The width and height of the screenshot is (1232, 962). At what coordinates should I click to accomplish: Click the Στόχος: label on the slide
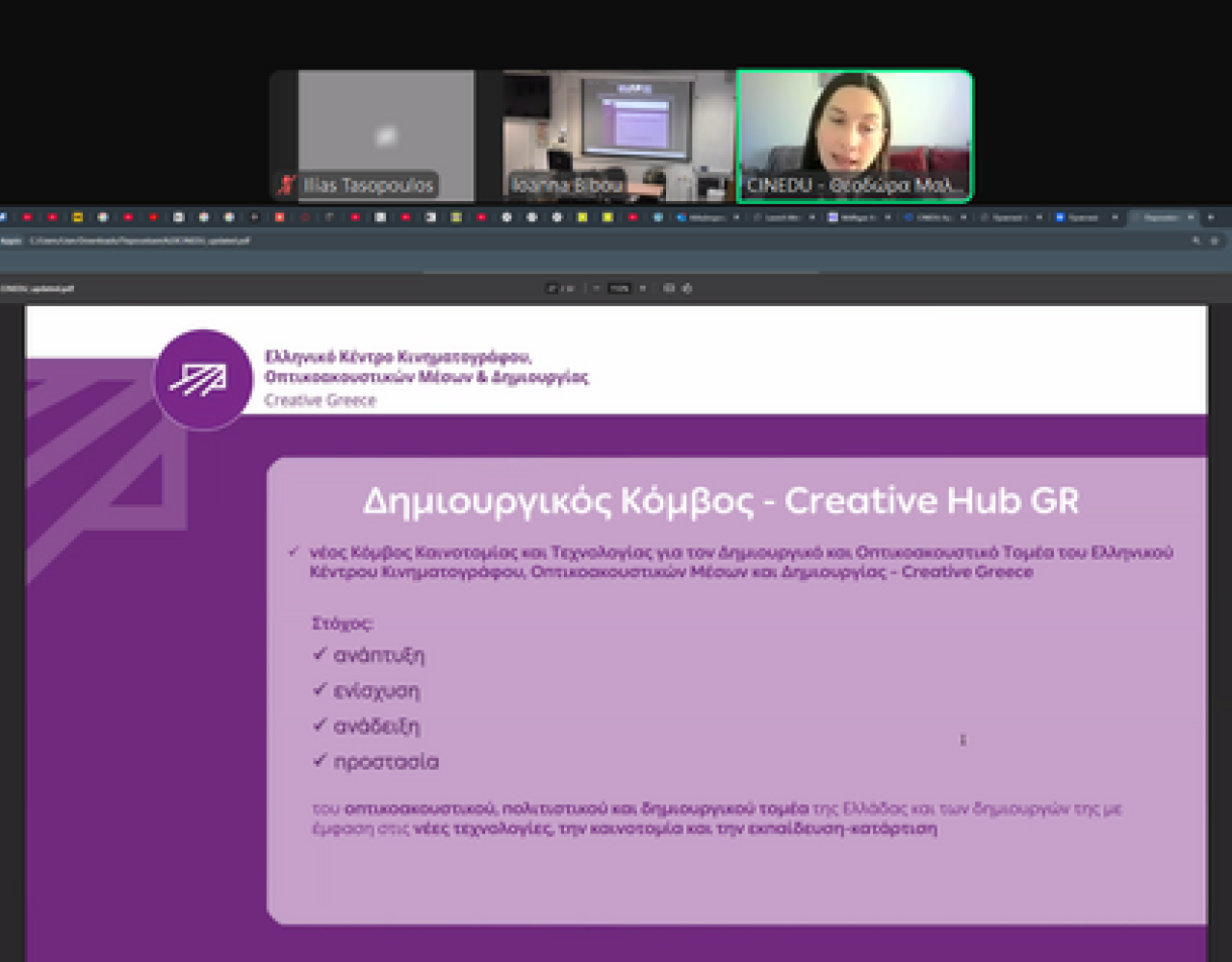point(343,623)
